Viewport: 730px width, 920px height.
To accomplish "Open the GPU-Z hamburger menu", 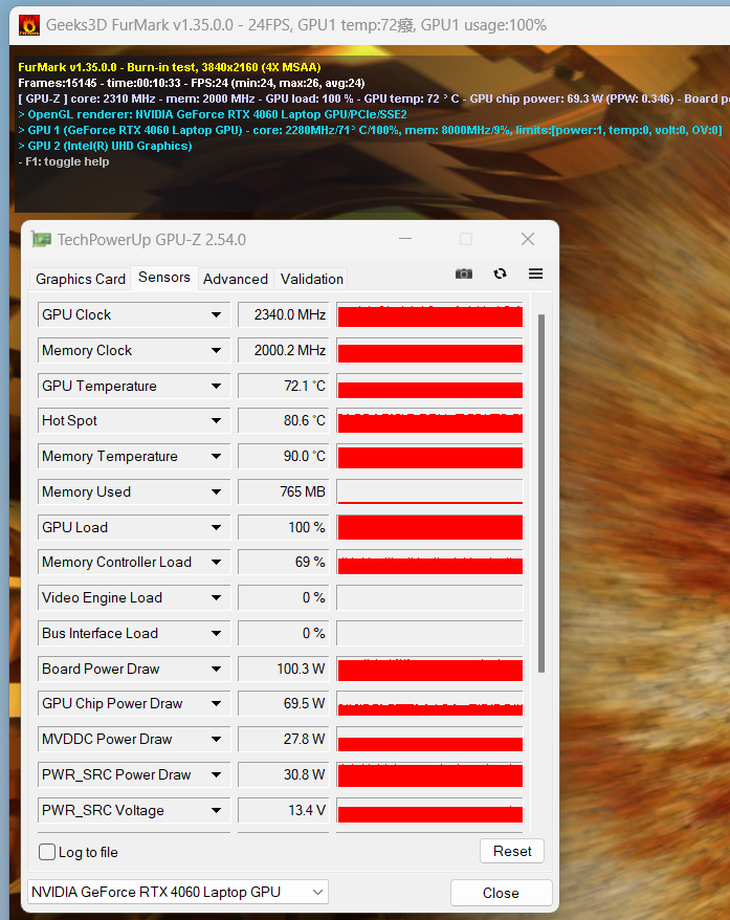I will [535, 274].
